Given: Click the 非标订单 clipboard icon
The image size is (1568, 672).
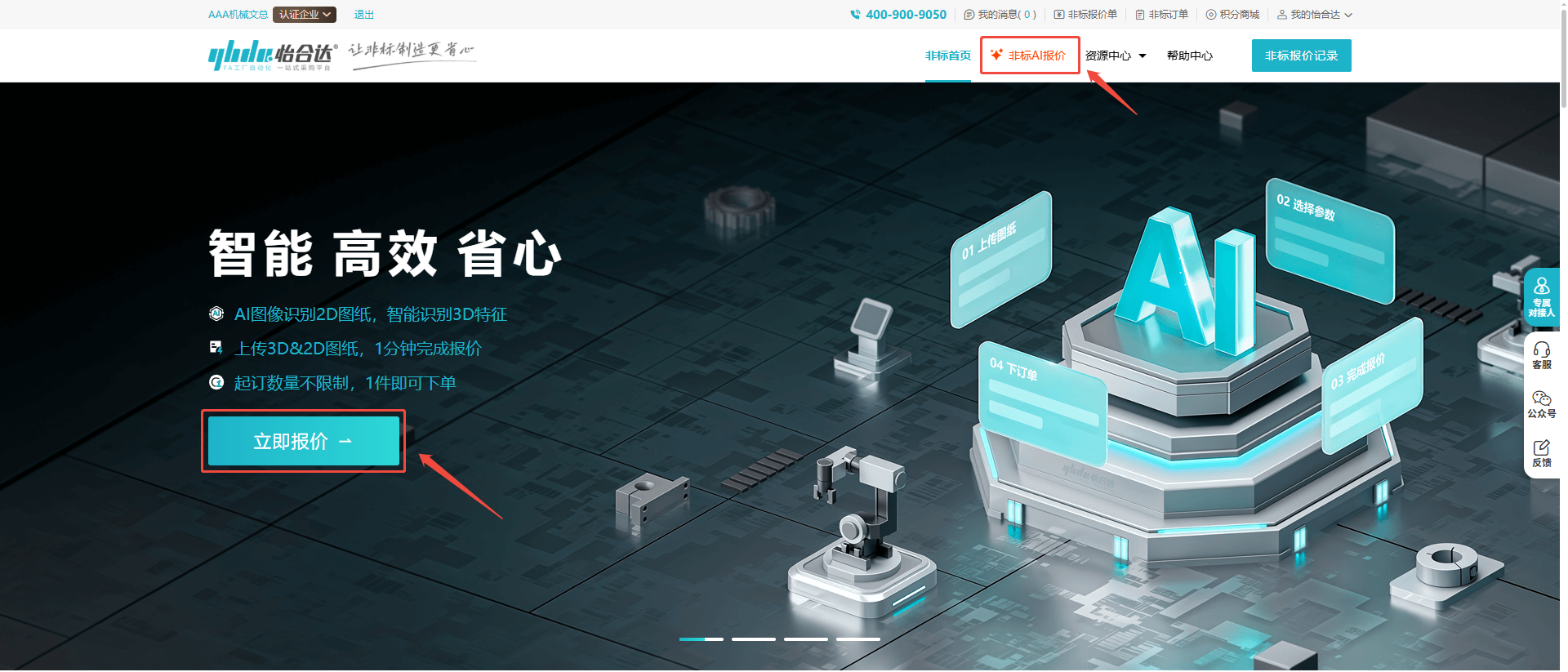Looking at the screenshot, I should click(x=1139, y=15).
